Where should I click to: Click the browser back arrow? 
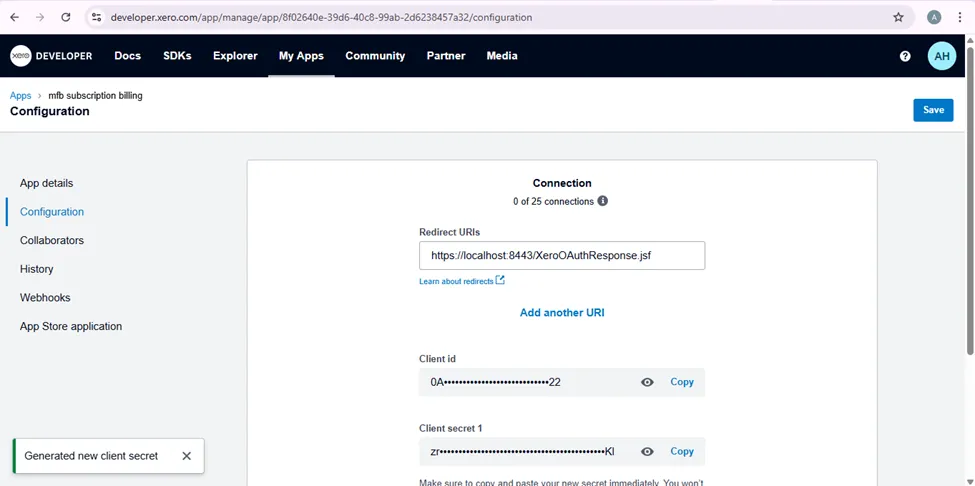(14, 17)
